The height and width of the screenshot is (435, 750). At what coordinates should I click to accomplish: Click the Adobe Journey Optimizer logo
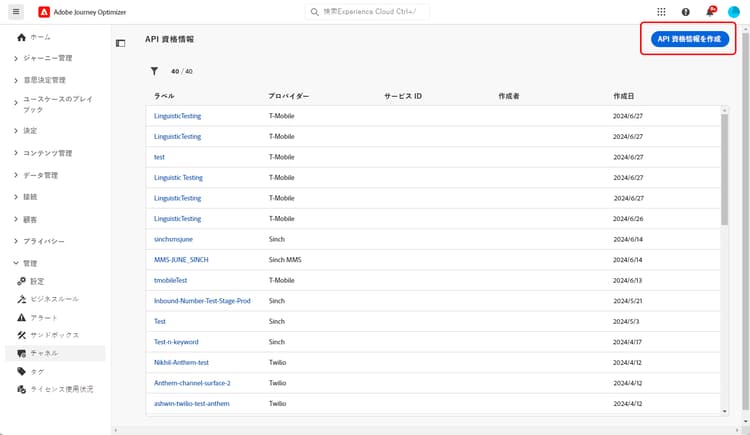(x=44, y=12)
